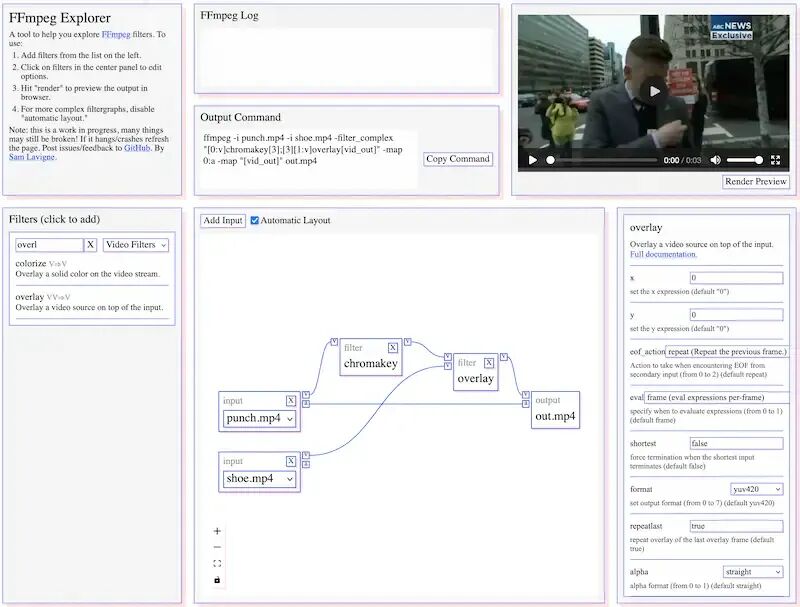This screenshot has height=607, width=800.
Task: Play the preview video from controls bar
Action: coord(532,160)
